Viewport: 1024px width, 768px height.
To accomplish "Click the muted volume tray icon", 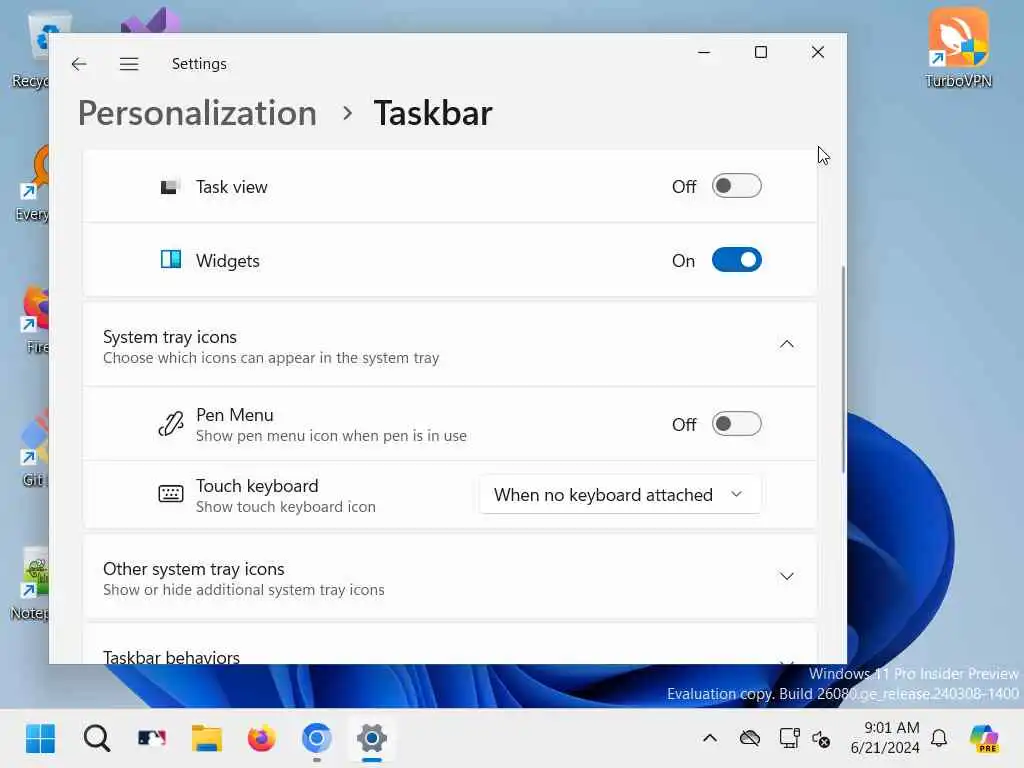I will coord(821,739).
